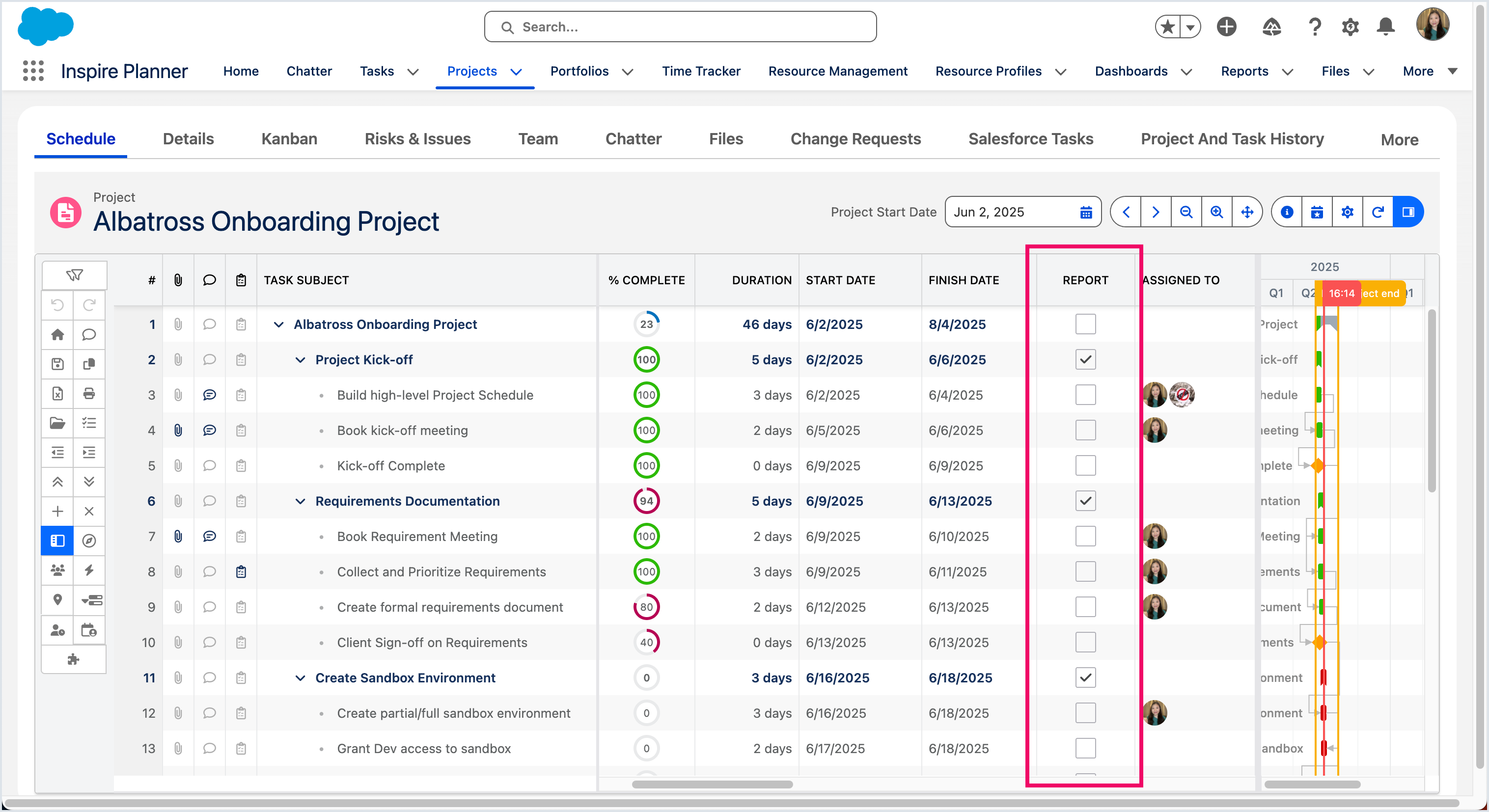Export to Excel using the spreadsheet icon
Viewport: 1489px width, 812px height.
[x=58, y=394]
